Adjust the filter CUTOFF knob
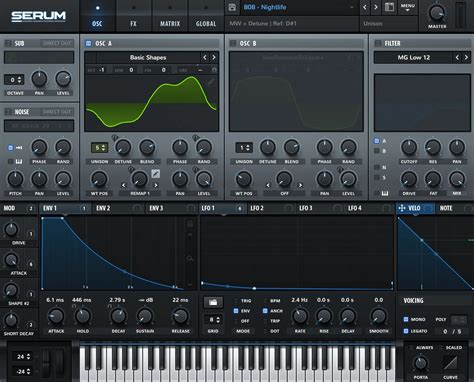This screenshot has height=382, width=474. tap(409, 147)
